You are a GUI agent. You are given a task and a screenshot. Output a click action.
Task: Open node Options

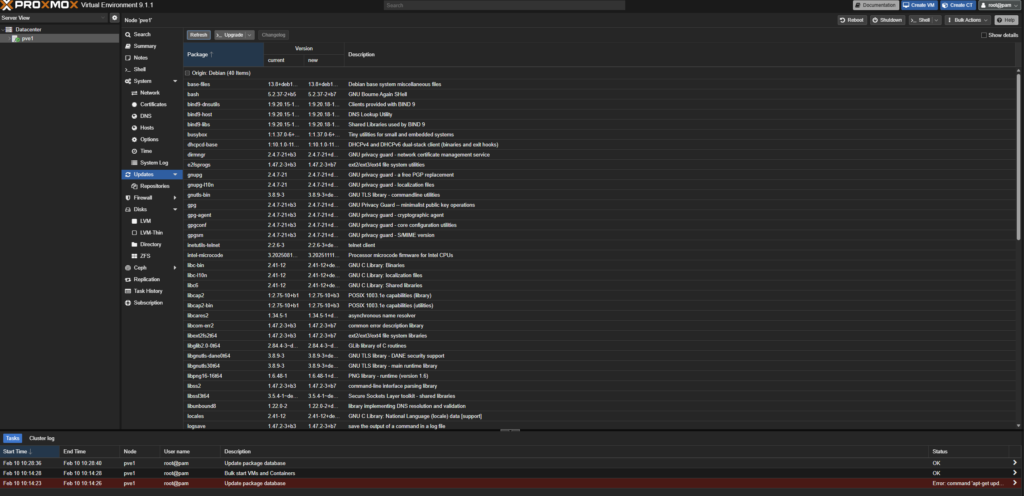pyautogui.click(x=149, y=140)
